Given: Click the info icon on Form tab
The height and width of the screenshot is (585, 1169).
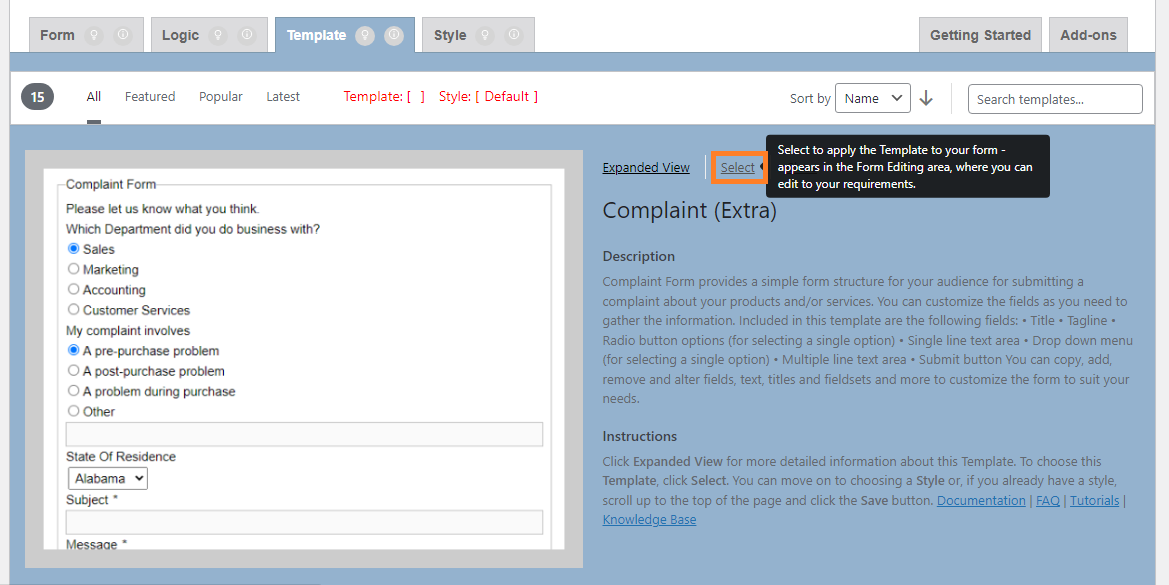Looking at the screenshot, I should coord(123,35).
